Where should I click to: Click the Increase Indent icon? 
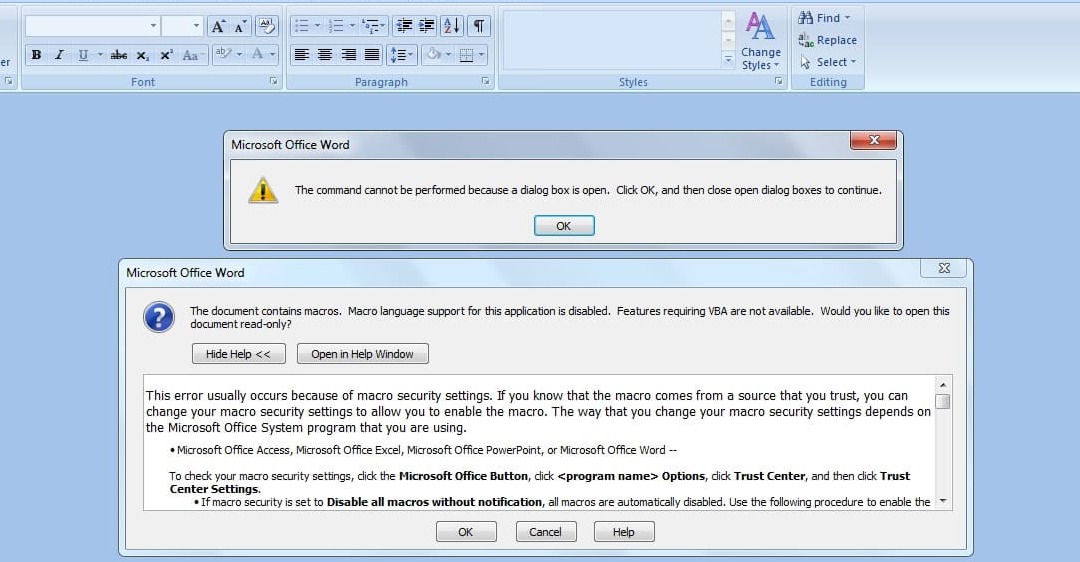coord(426,26)
